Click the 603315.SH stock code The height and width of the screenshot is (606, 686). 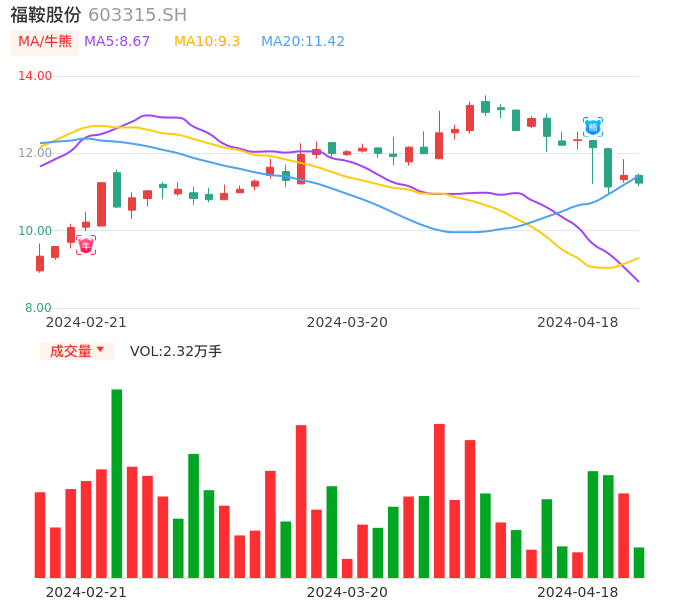137,15
